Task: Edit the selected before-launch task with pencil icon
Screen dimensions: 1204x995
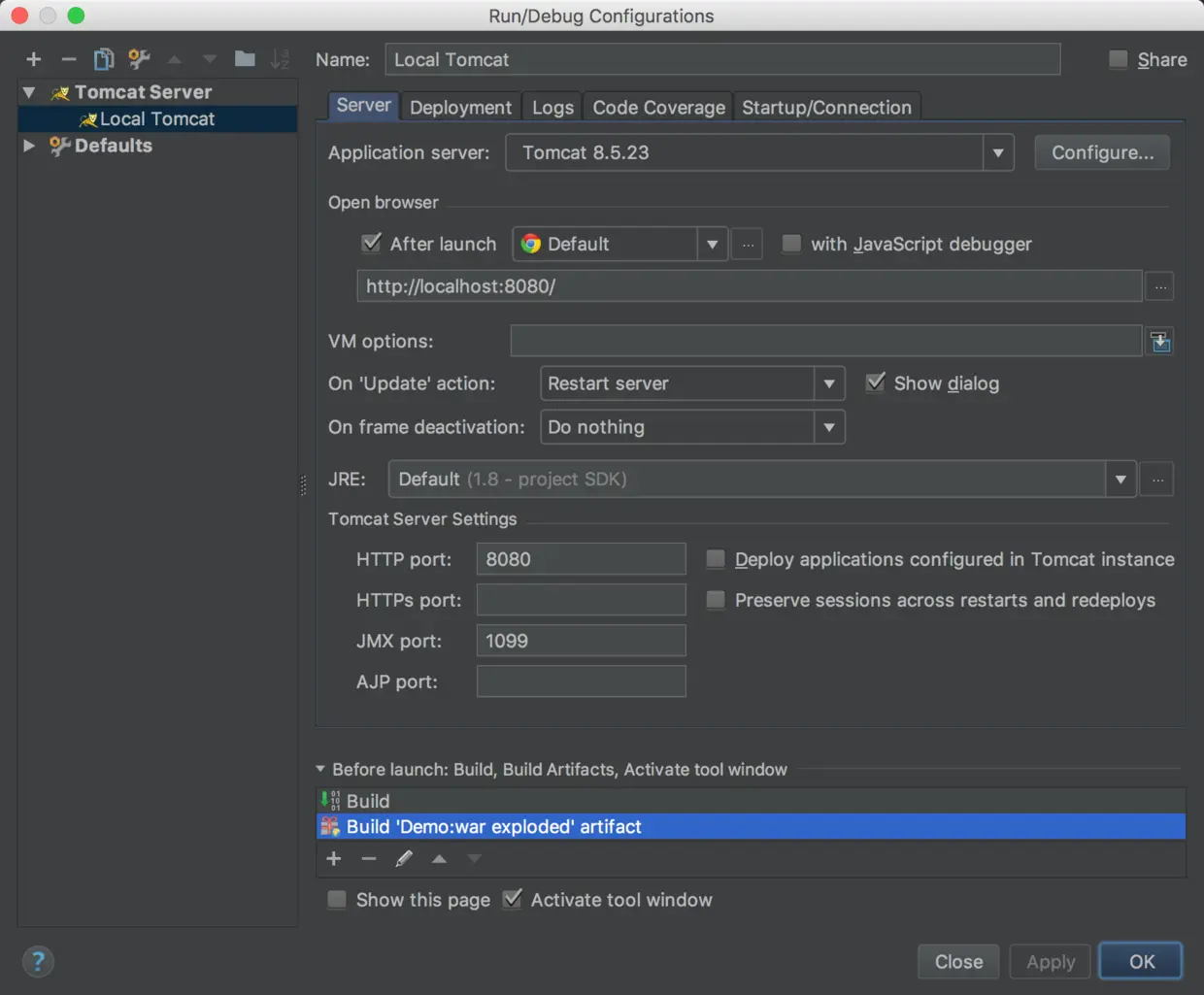Action: pyautogui.click(x=404, y=858)
